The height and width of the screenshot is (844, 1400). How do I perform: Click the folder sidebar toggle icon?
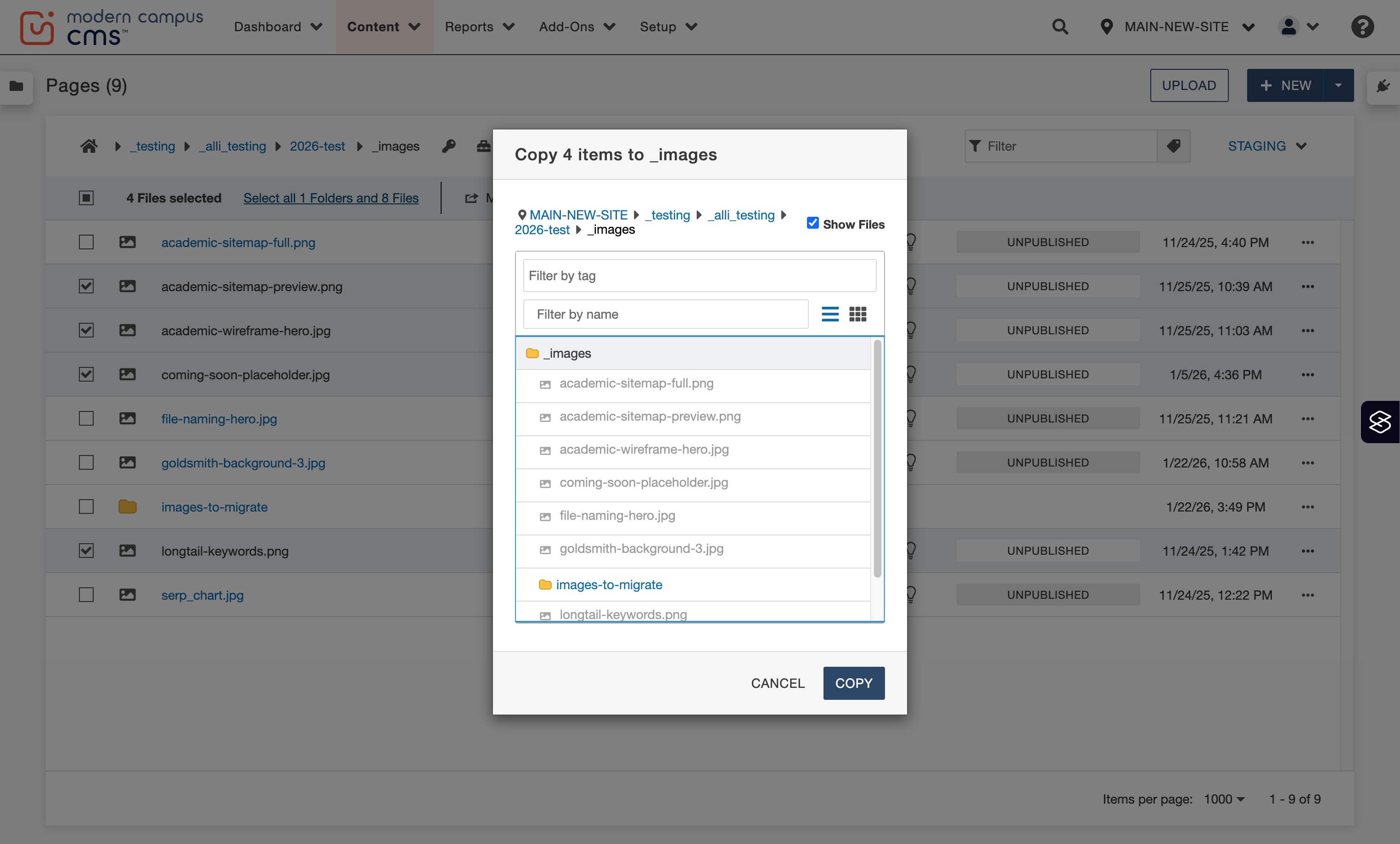(17, 86)
